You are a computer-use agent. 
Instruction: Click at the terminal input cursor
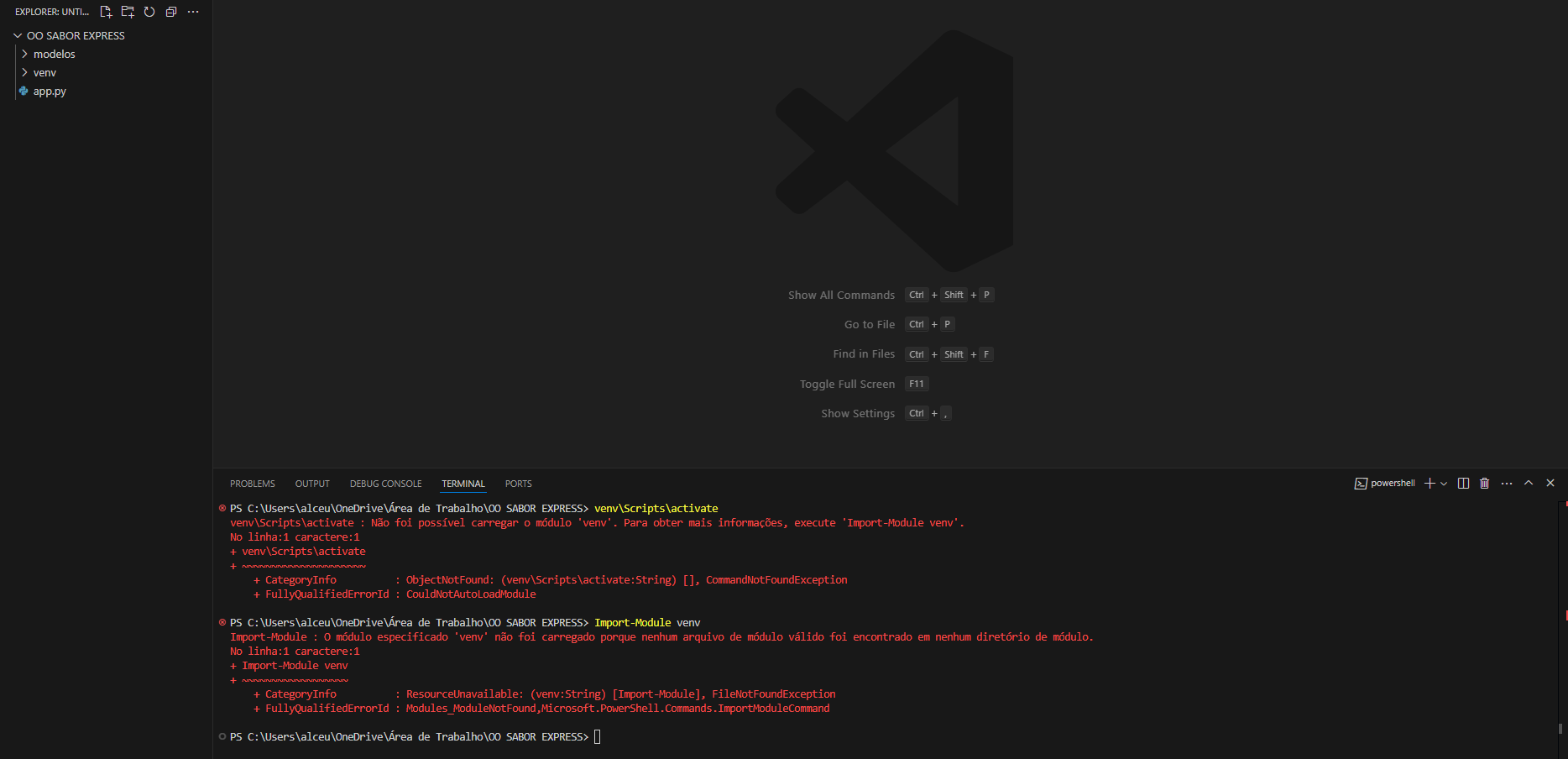[x=598, y=736]
